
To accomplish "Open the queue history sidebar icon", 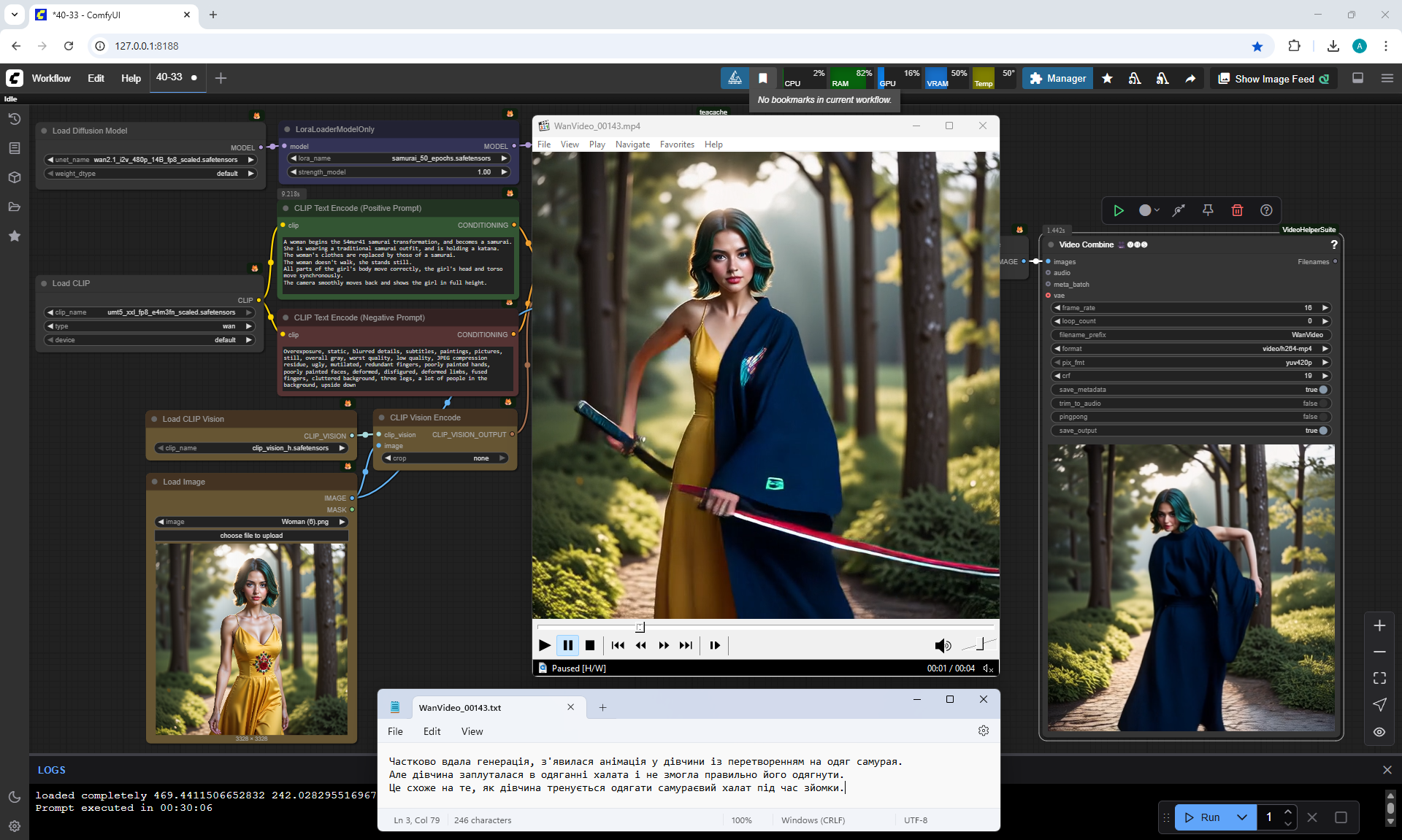I will [x=14, y=119].
